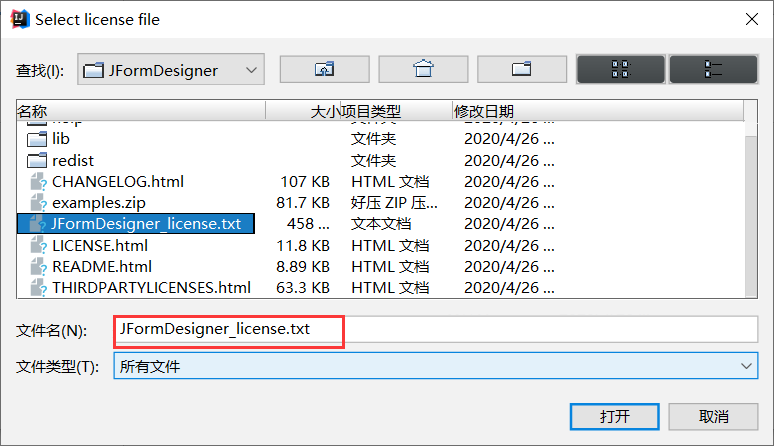
Task: Click the examples.zip file icon
Action: [x=38, y=203]
